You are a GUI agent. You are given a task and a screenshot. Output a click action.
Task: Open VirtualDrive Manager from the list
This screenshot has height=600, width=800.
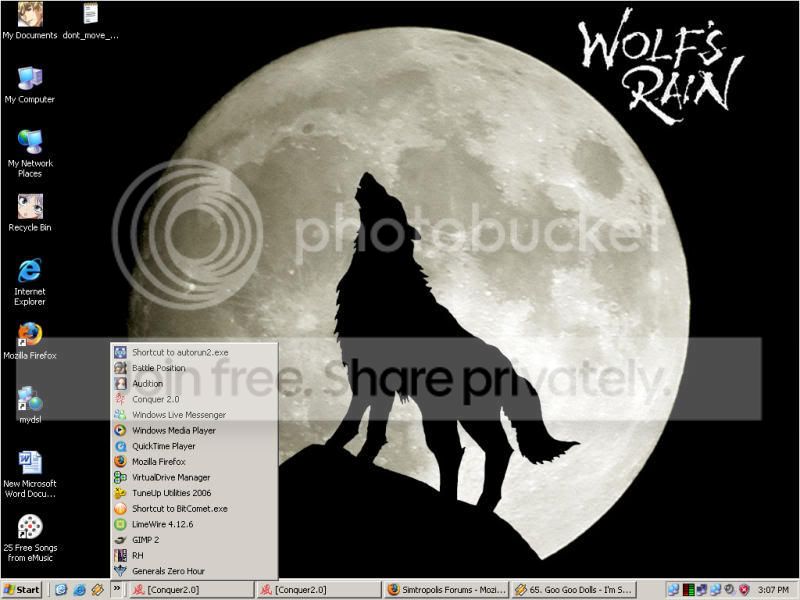(194, 478)
